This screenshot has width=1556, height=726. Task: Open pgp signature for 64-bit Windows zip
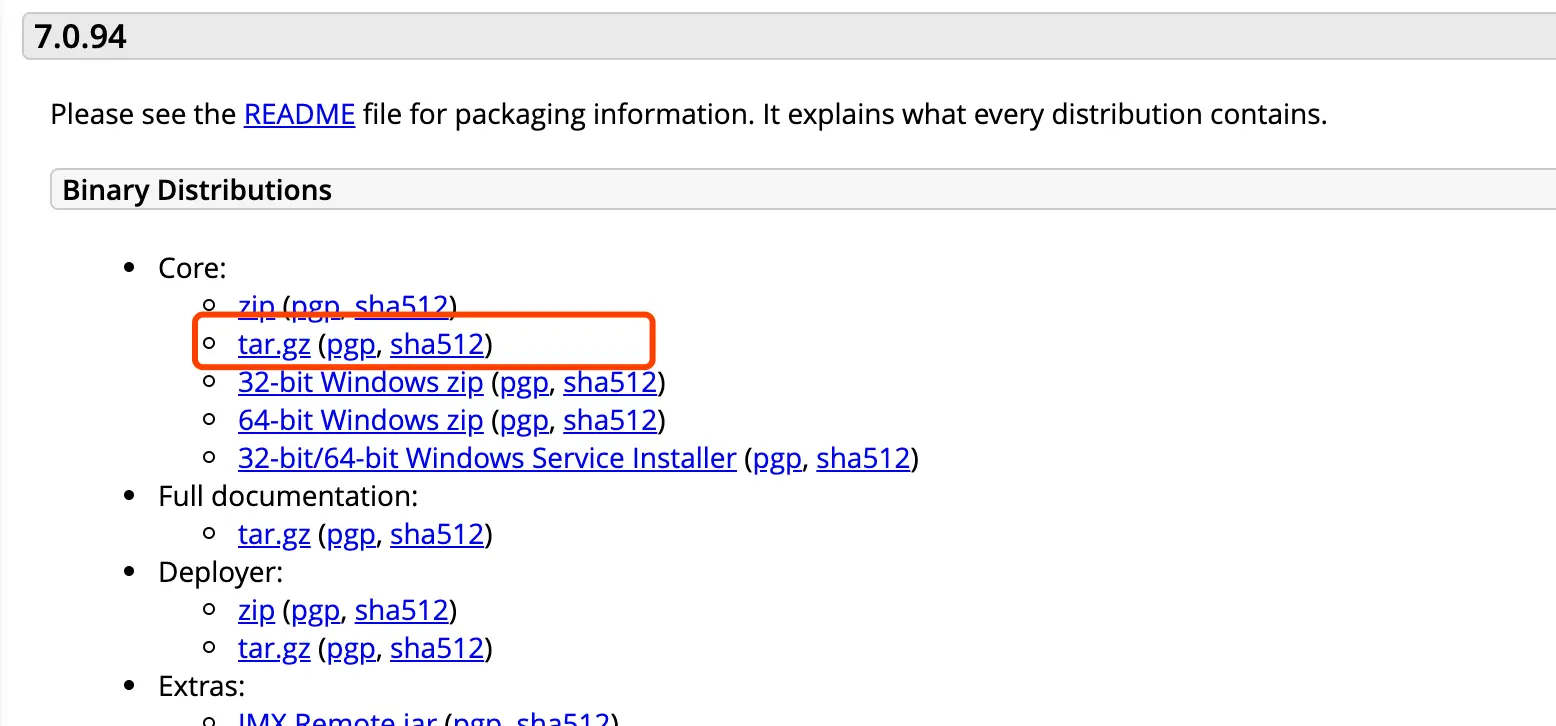pyautogui.click(x=524, y=421)
